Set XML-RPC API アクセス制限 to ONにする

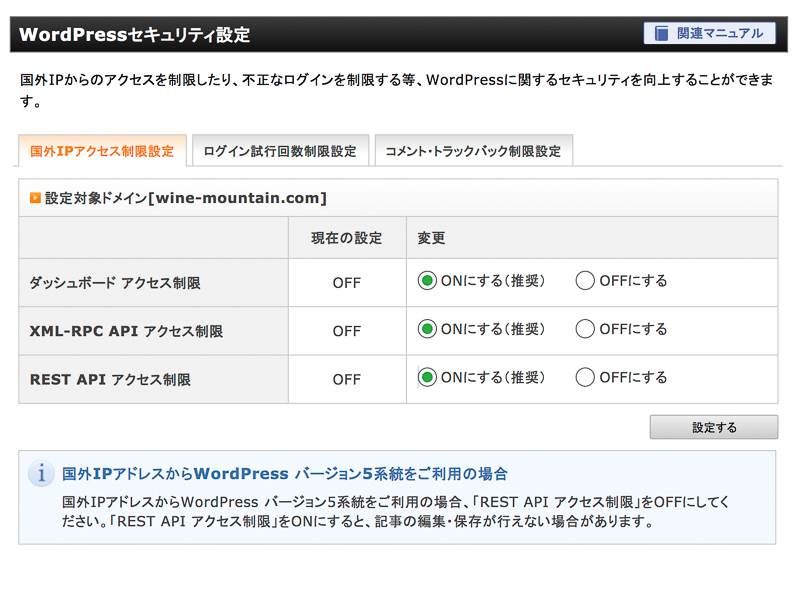(427, 329)
